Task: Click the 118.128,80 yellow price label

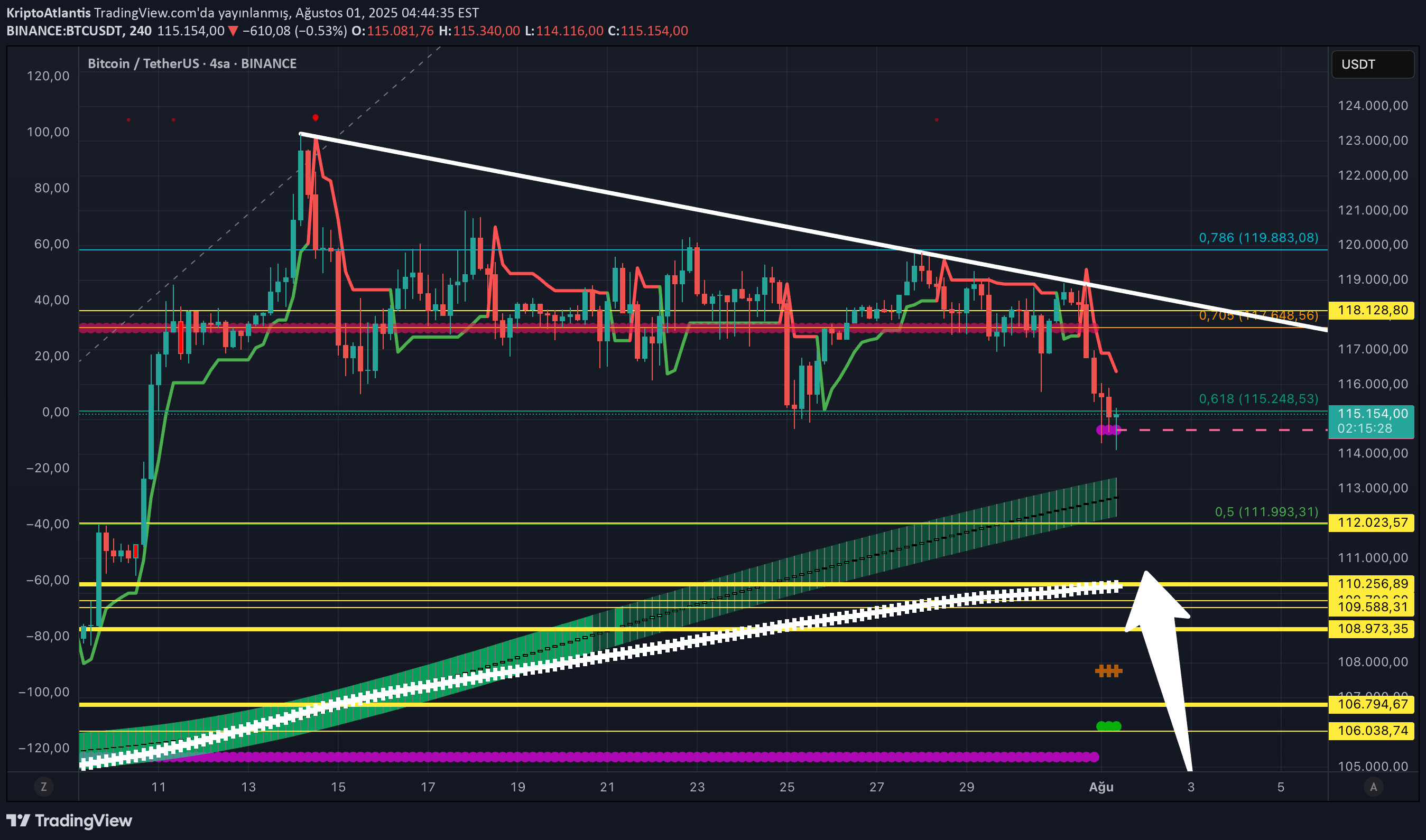Action: click(x=1371, y=310)
